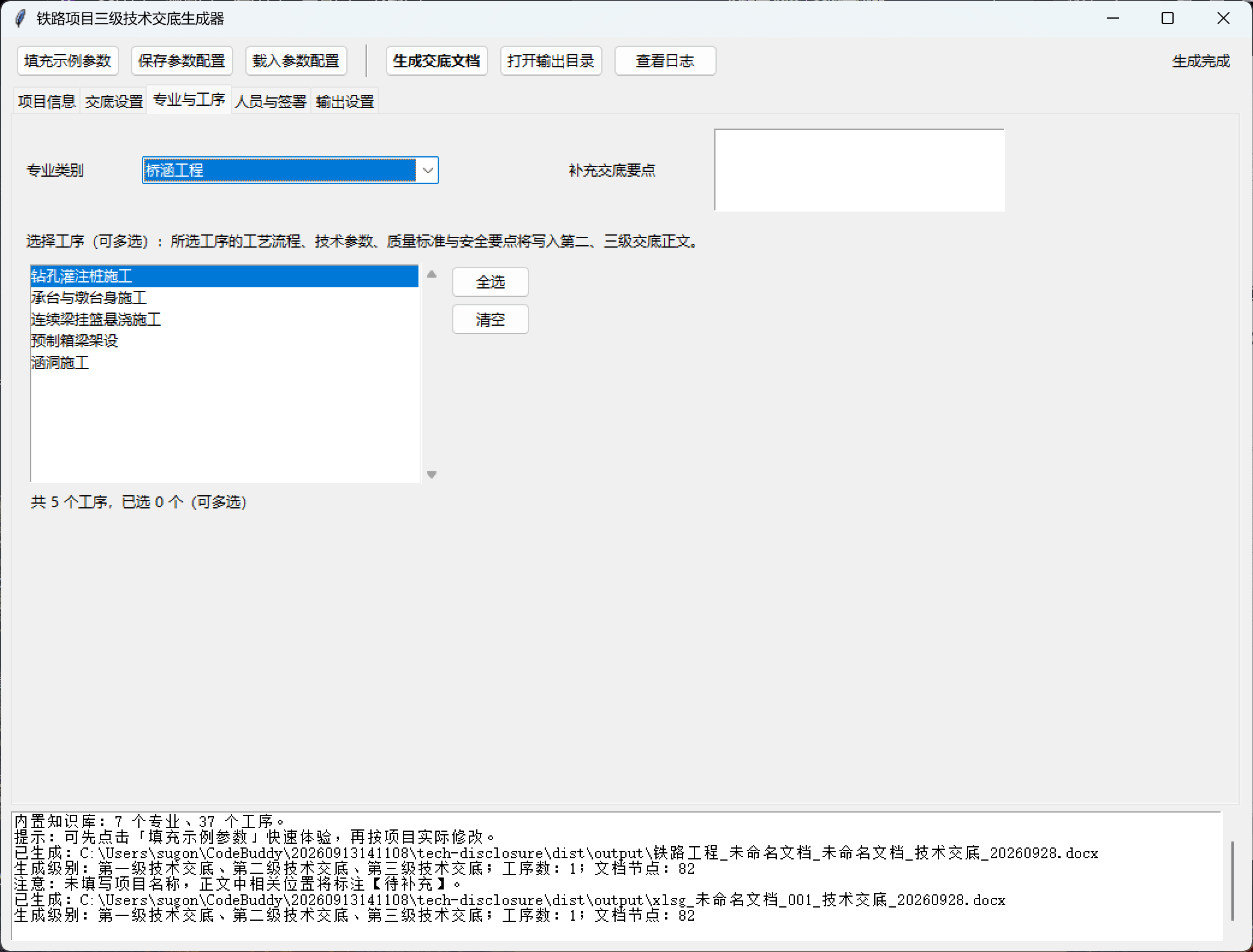Click 全选 to select all processes

491,282
